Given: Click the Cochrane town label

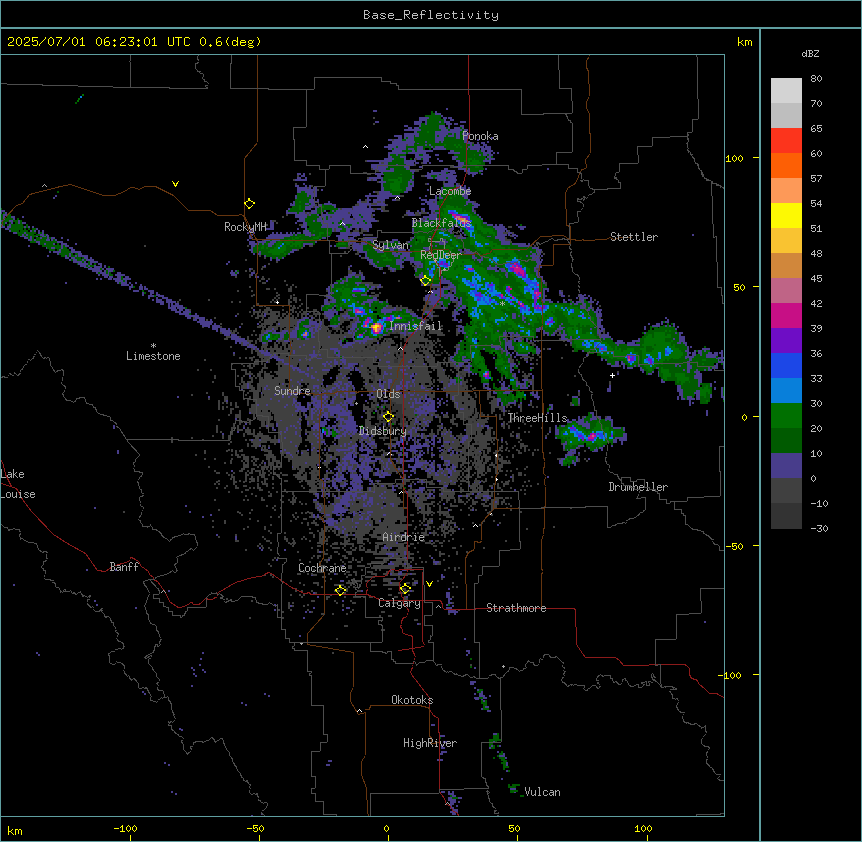Looking at the screenshot, I should (x=322, y=568).
